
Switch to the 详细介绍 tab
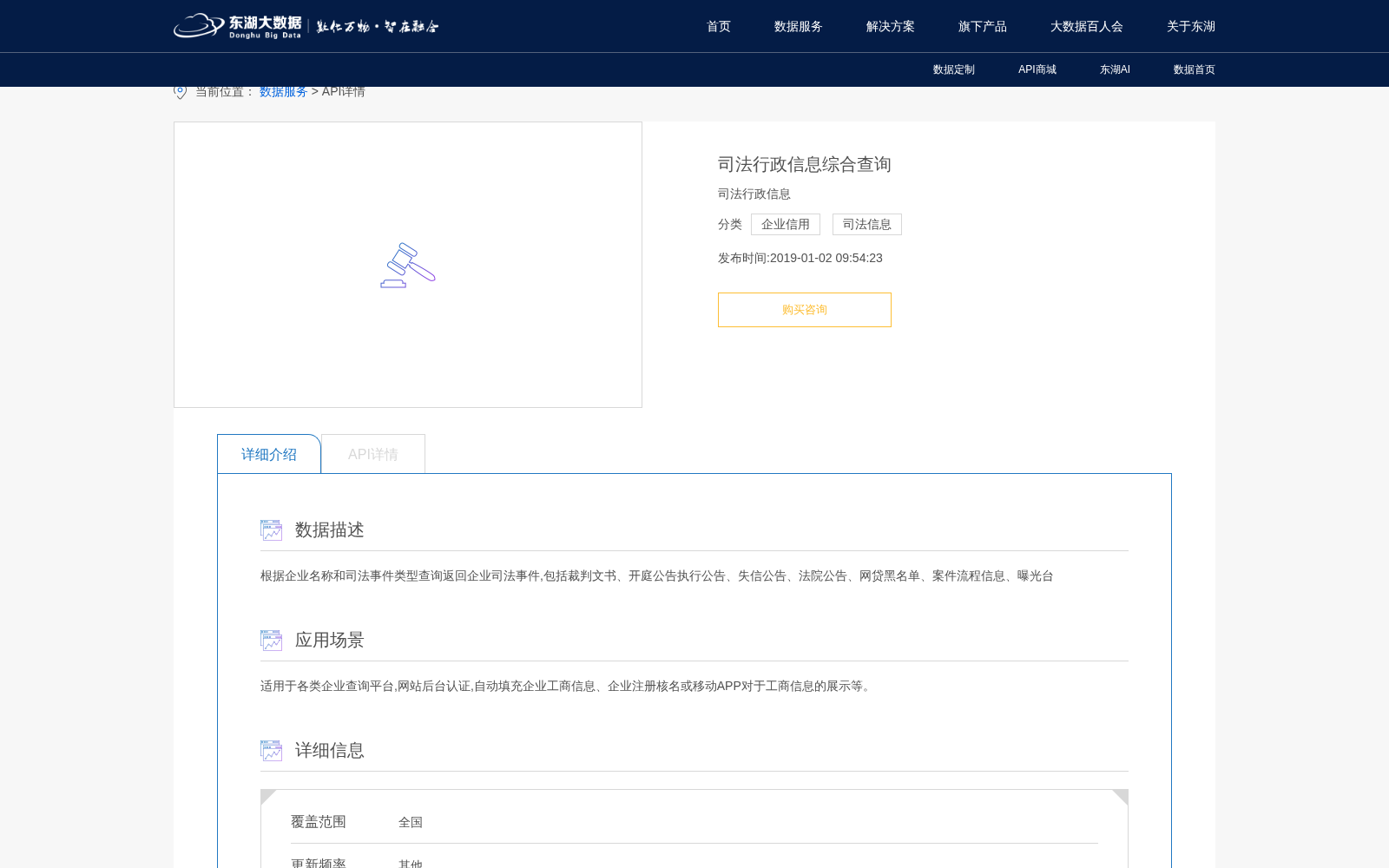pos(269,454)
